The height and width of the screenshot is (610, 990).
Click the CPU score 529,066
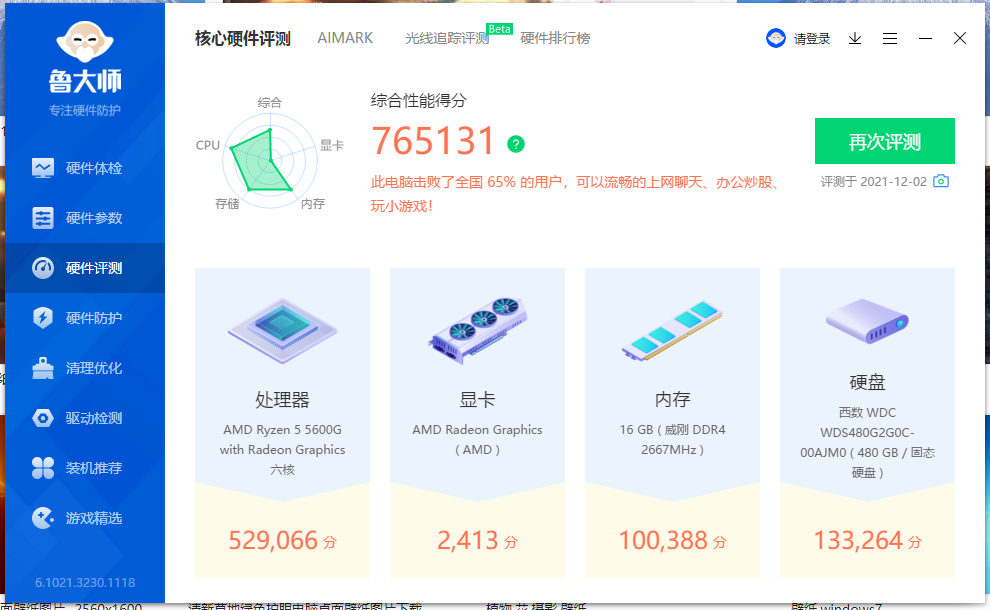pos(273,541)
